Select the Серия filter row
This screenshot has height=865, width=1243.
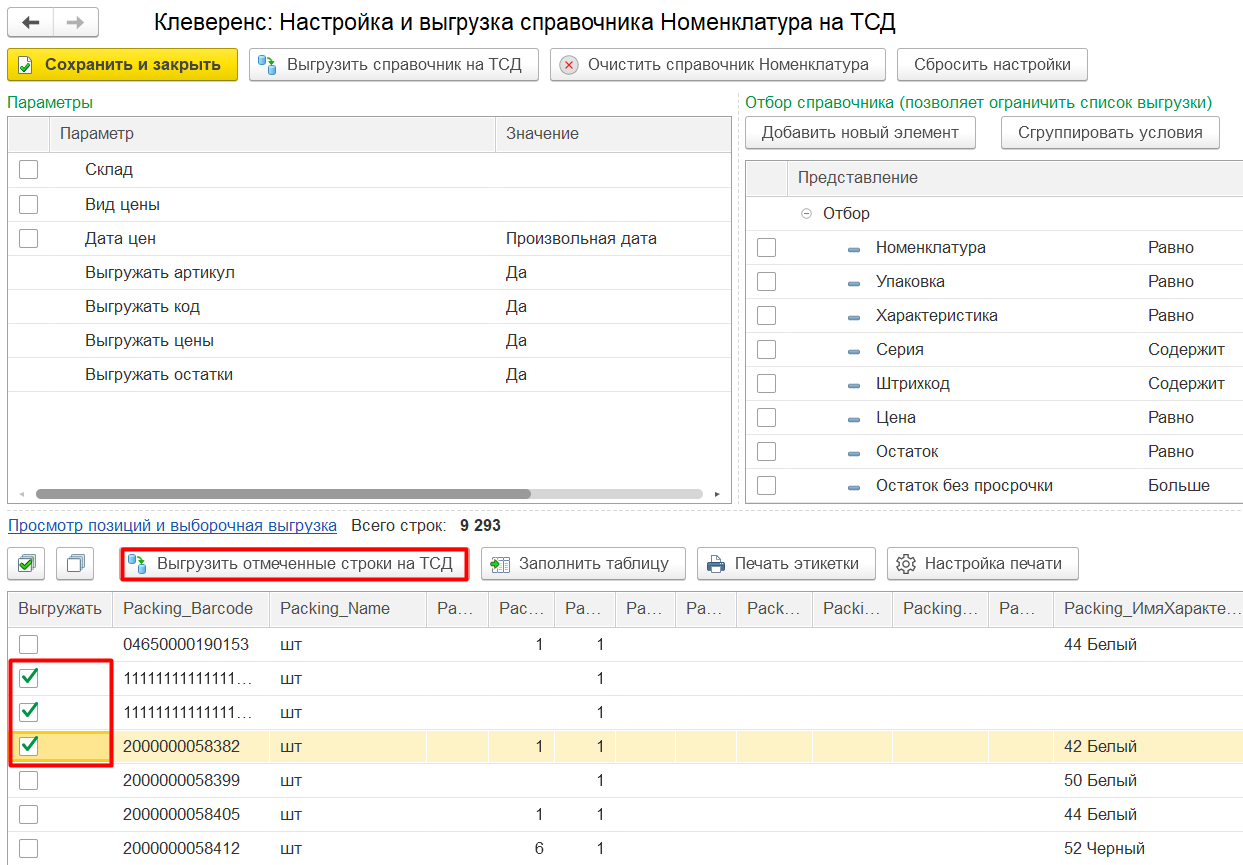pyautogui.click(x=994, y=350)
